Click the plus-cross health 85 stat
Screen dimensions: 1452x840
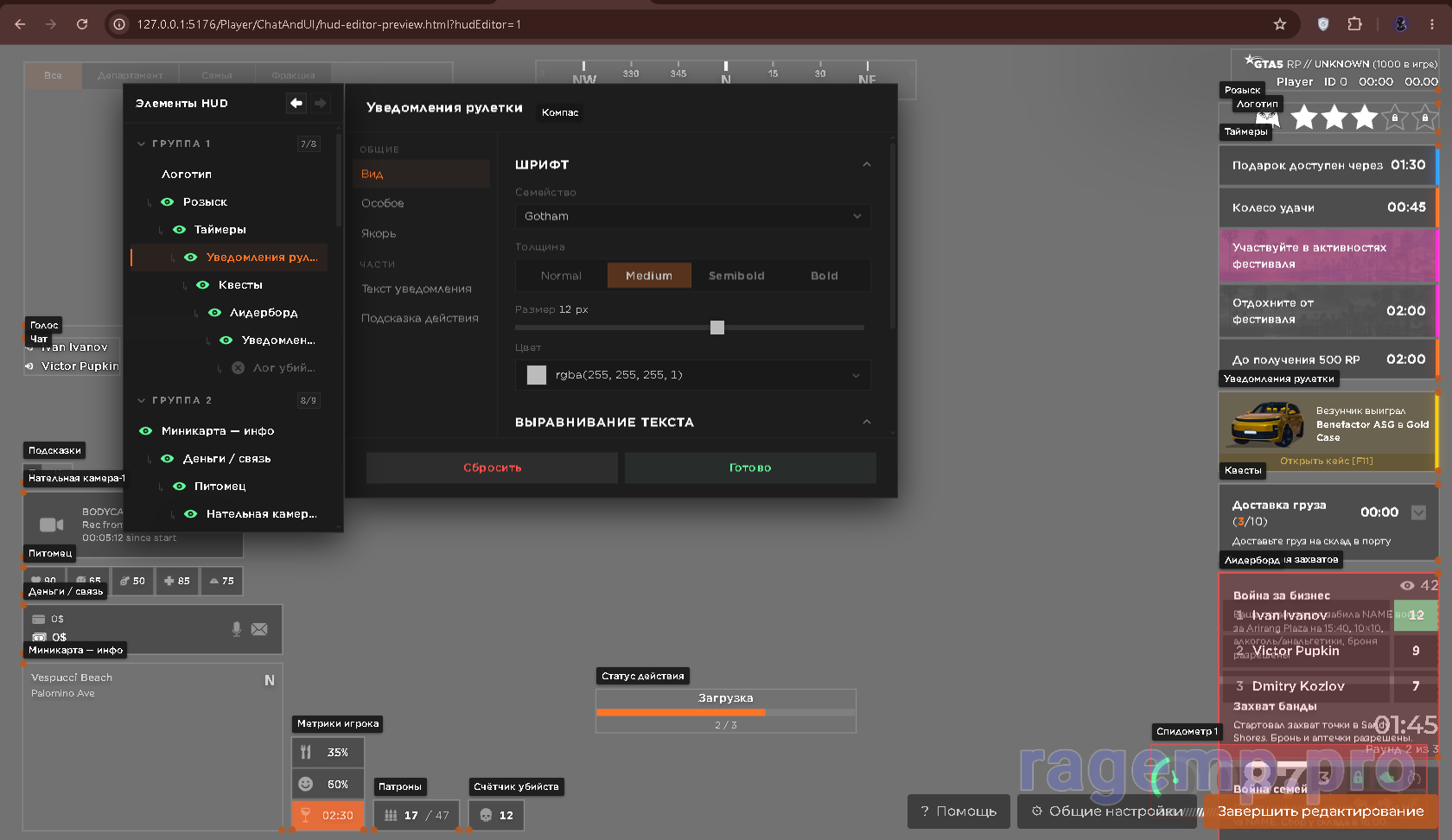coord(177,581)
